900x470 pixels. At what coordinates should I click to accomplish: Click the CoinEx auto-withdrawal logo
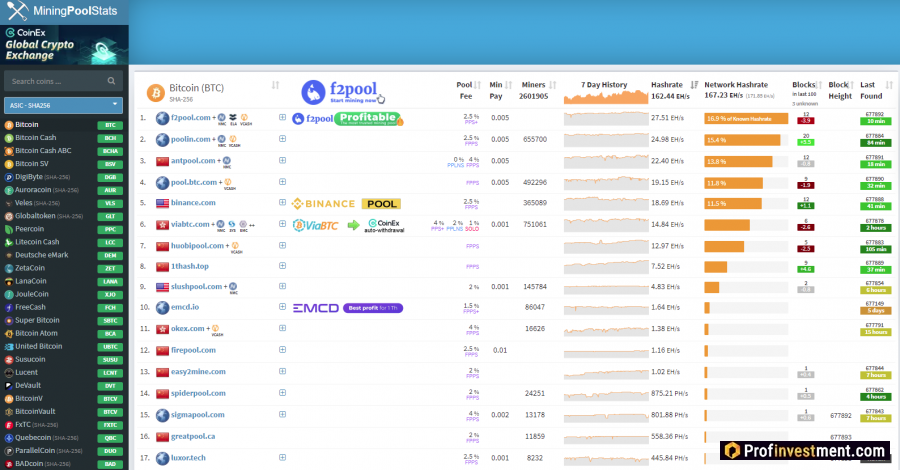coord(384,226)
